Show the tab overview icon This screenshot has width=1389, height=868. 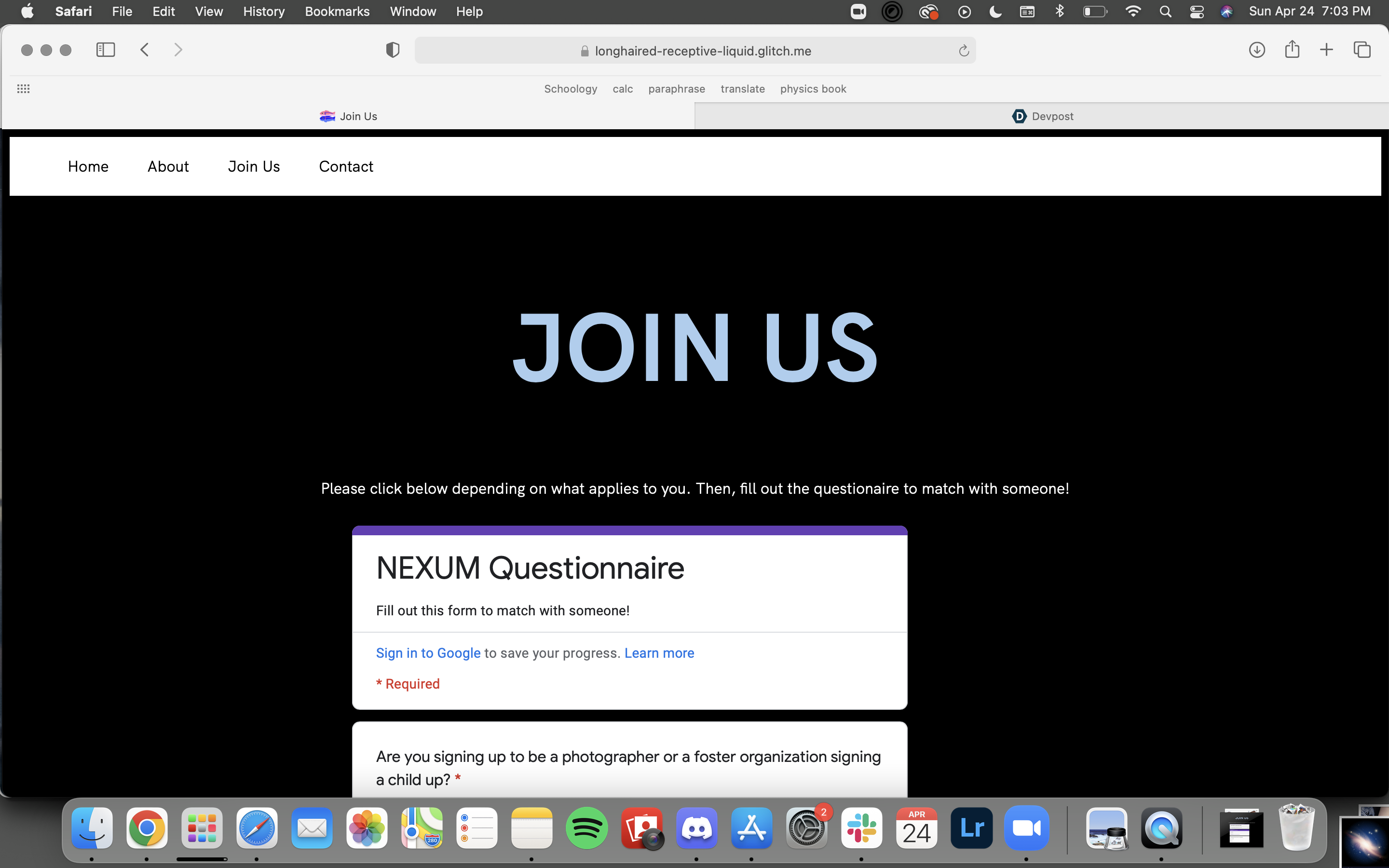(1362, 50)
